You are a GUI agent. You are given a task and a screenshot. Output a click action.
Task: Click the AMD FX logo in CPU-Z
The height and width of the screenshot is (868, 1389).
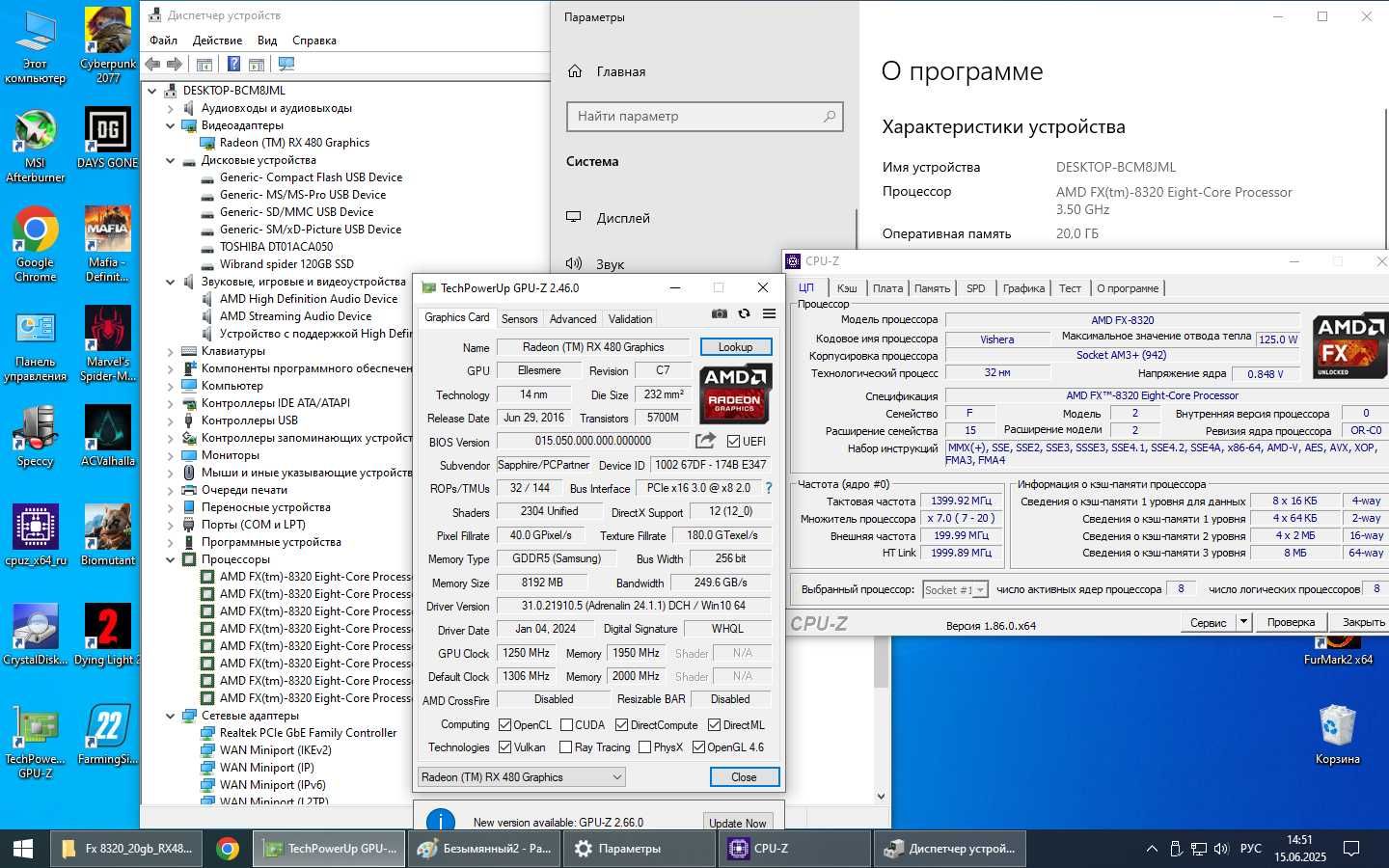(x=1349, y=345)
